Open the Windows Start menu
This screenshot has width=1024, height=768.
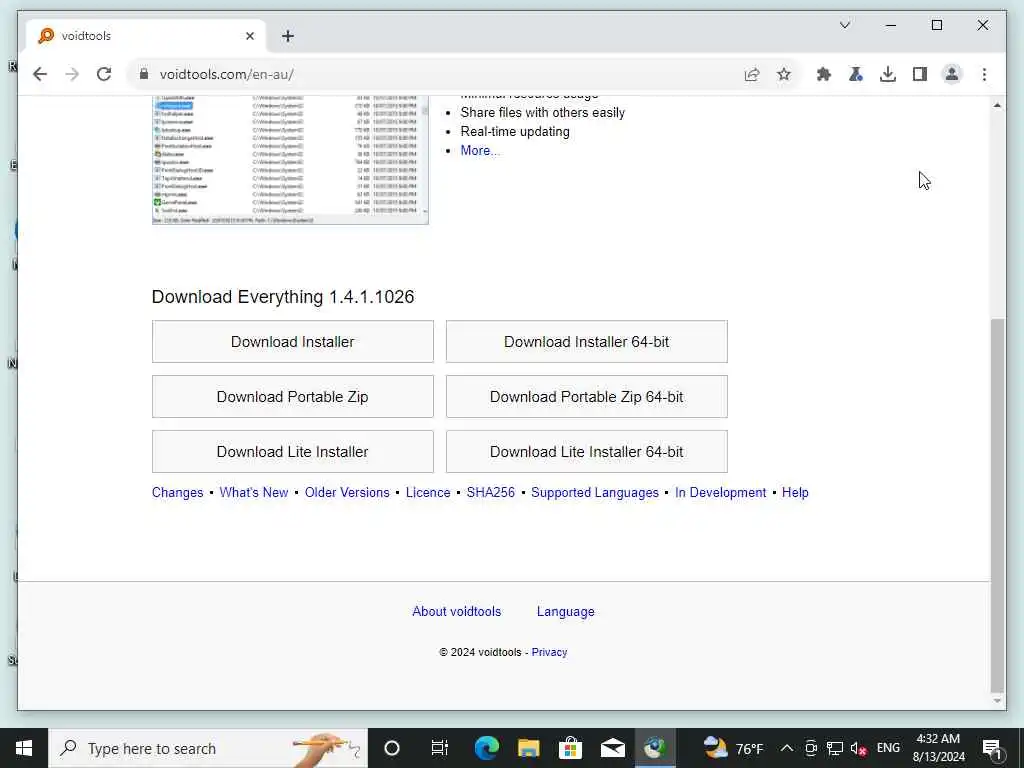[x=24, y=748]
